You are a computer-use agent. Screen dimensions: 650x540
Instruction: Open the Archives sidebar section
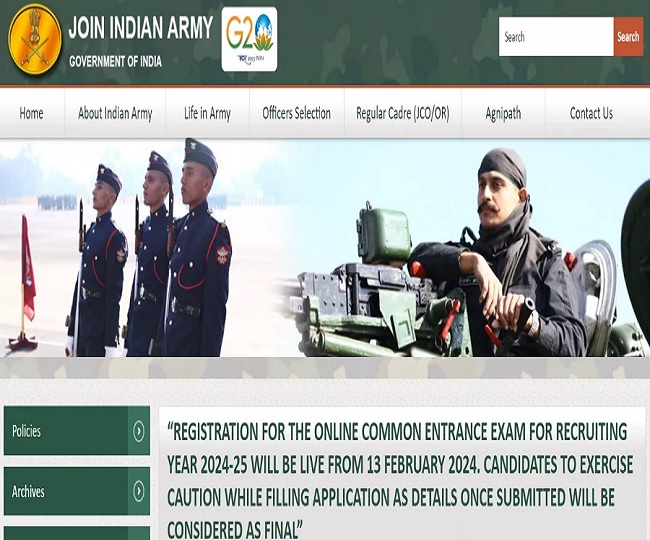tap(66, 491)
